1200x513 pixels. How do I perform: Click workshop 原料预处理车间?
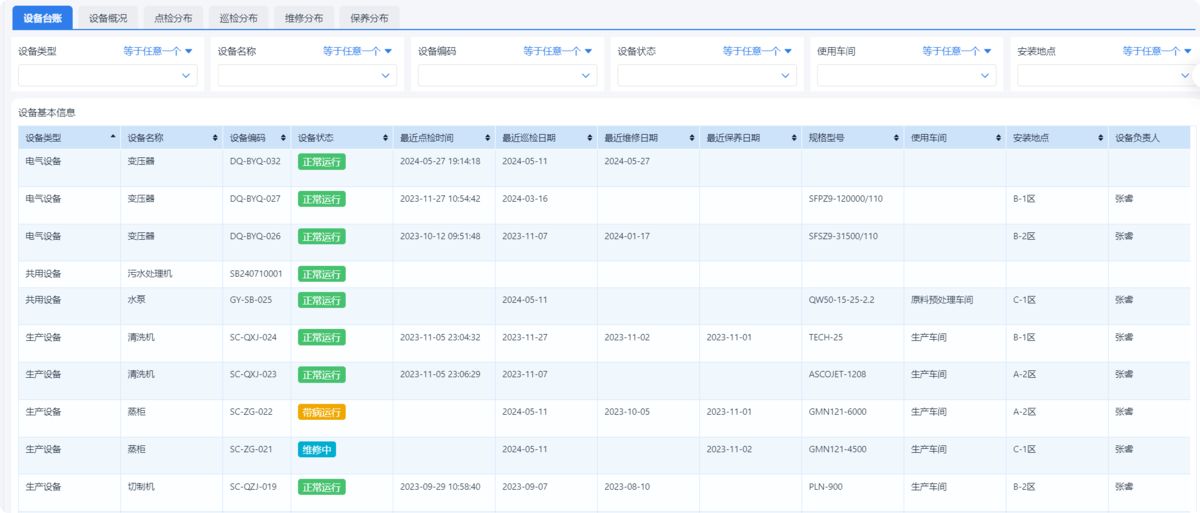click(942, 299)
